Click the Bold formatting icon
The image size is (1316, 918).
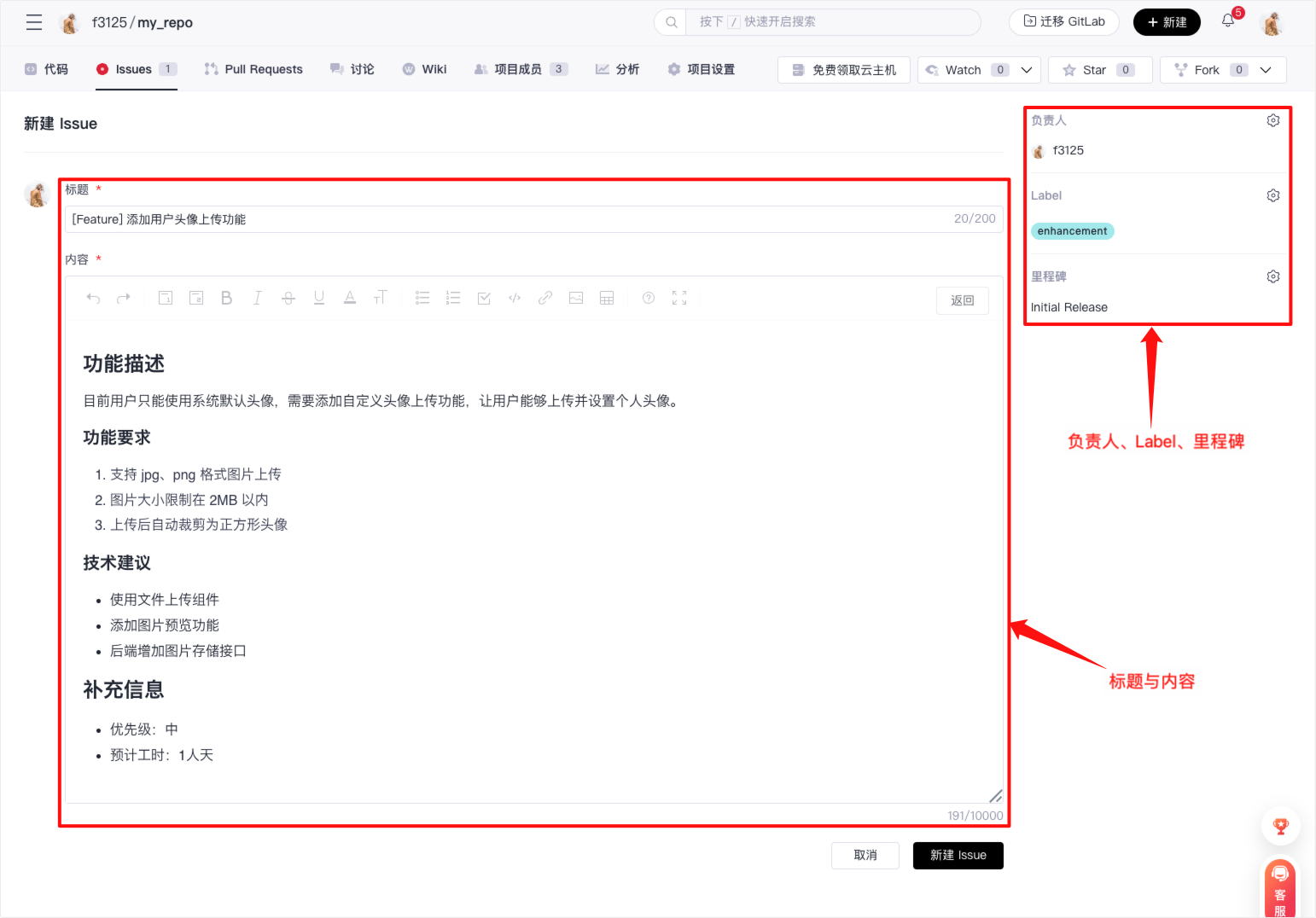pyautogui.click(x=226, y=298)
